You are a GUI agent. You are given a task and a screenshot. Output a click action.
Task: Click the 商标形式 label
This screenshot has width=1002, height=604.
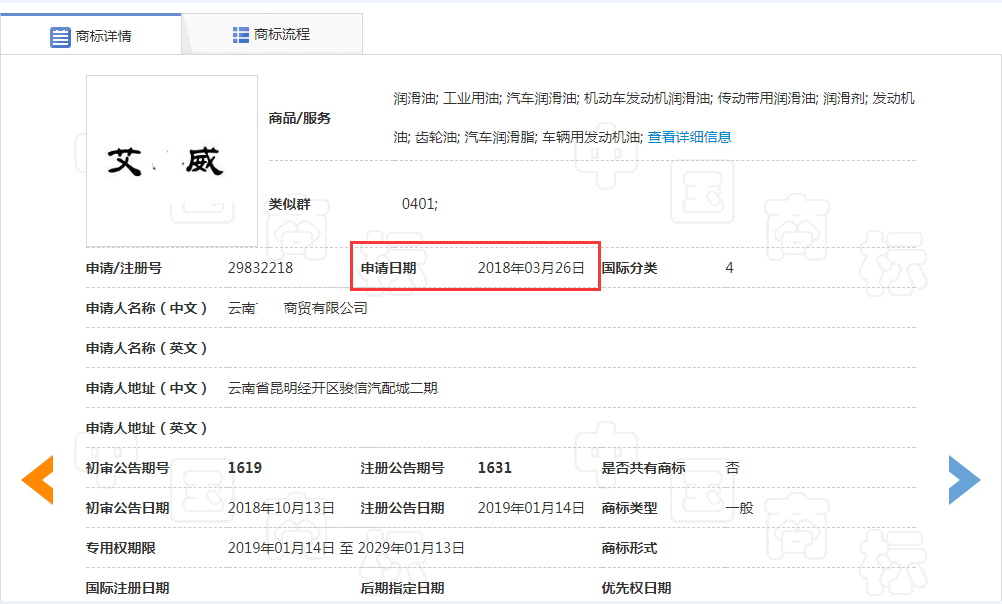pyautogui.click(x=629, y=548)
